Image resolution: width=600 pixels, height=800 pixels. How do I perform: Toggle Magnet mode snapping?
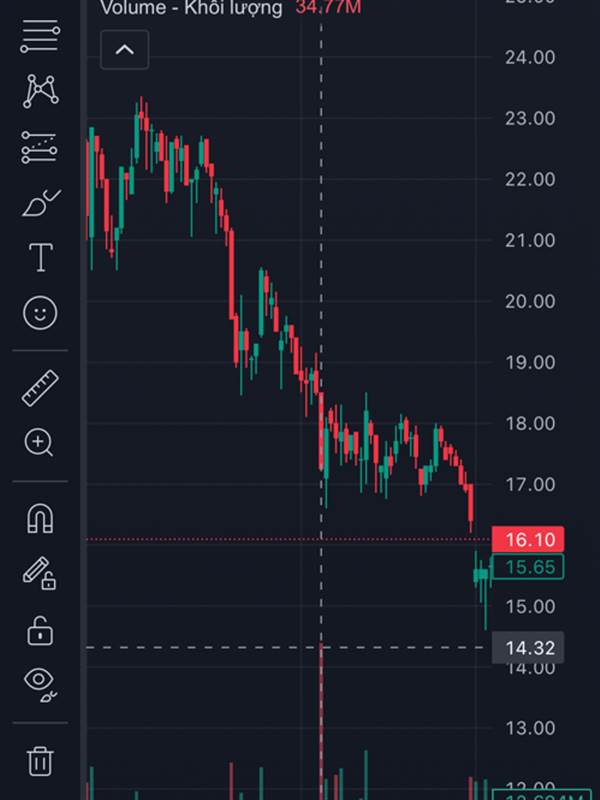pos(40,518)
